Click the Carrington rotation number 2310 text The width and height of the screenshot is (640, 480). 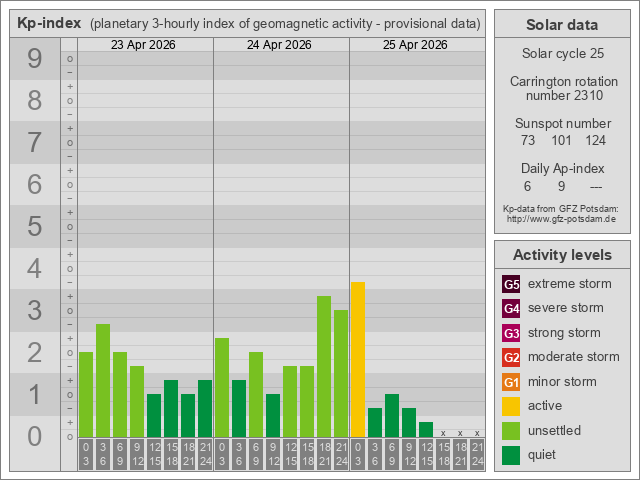tap(561, 89)
